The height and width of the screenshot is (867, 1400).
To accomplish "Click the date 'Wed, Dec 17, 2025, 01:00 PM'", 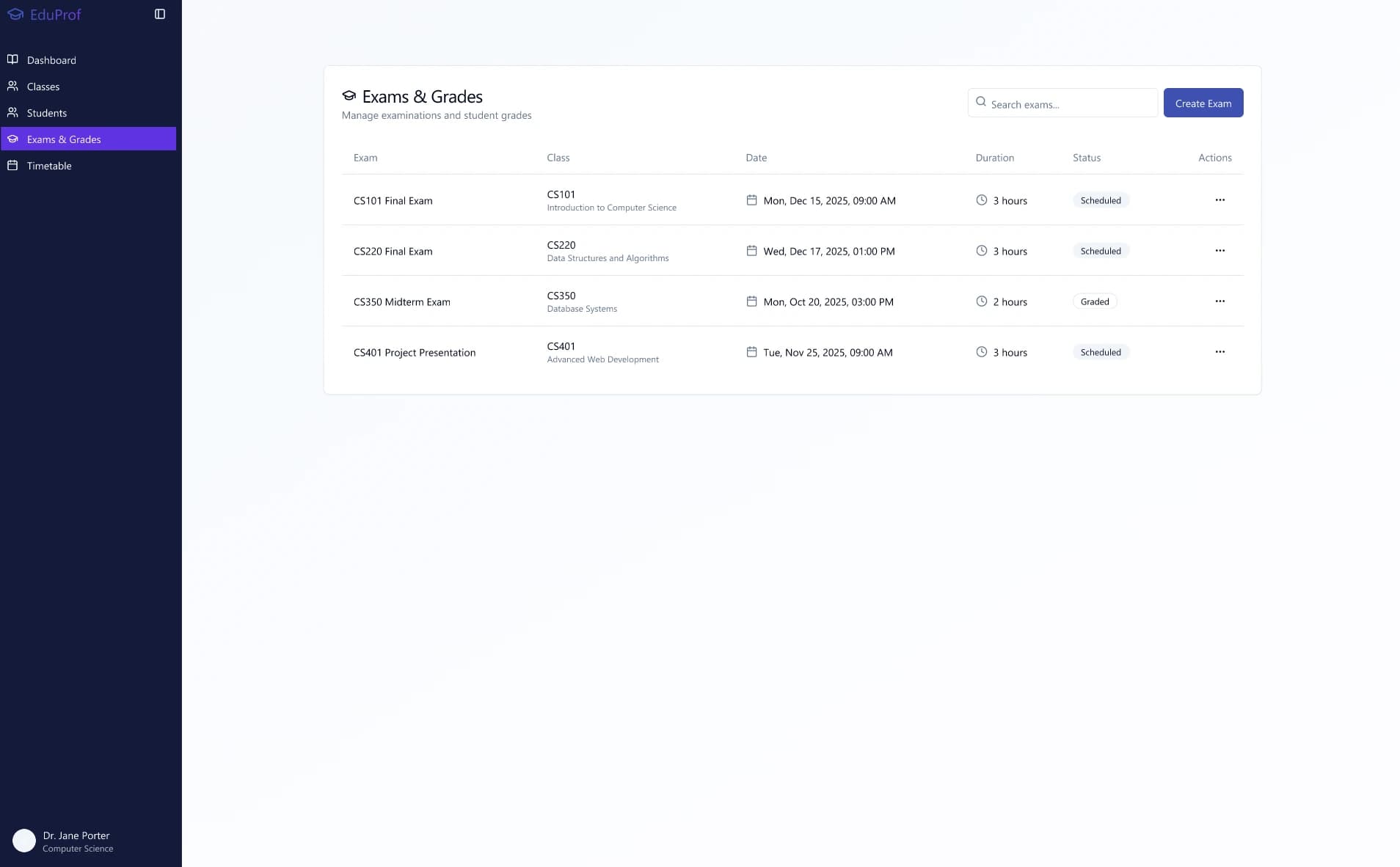I will (x=829, y=251).
